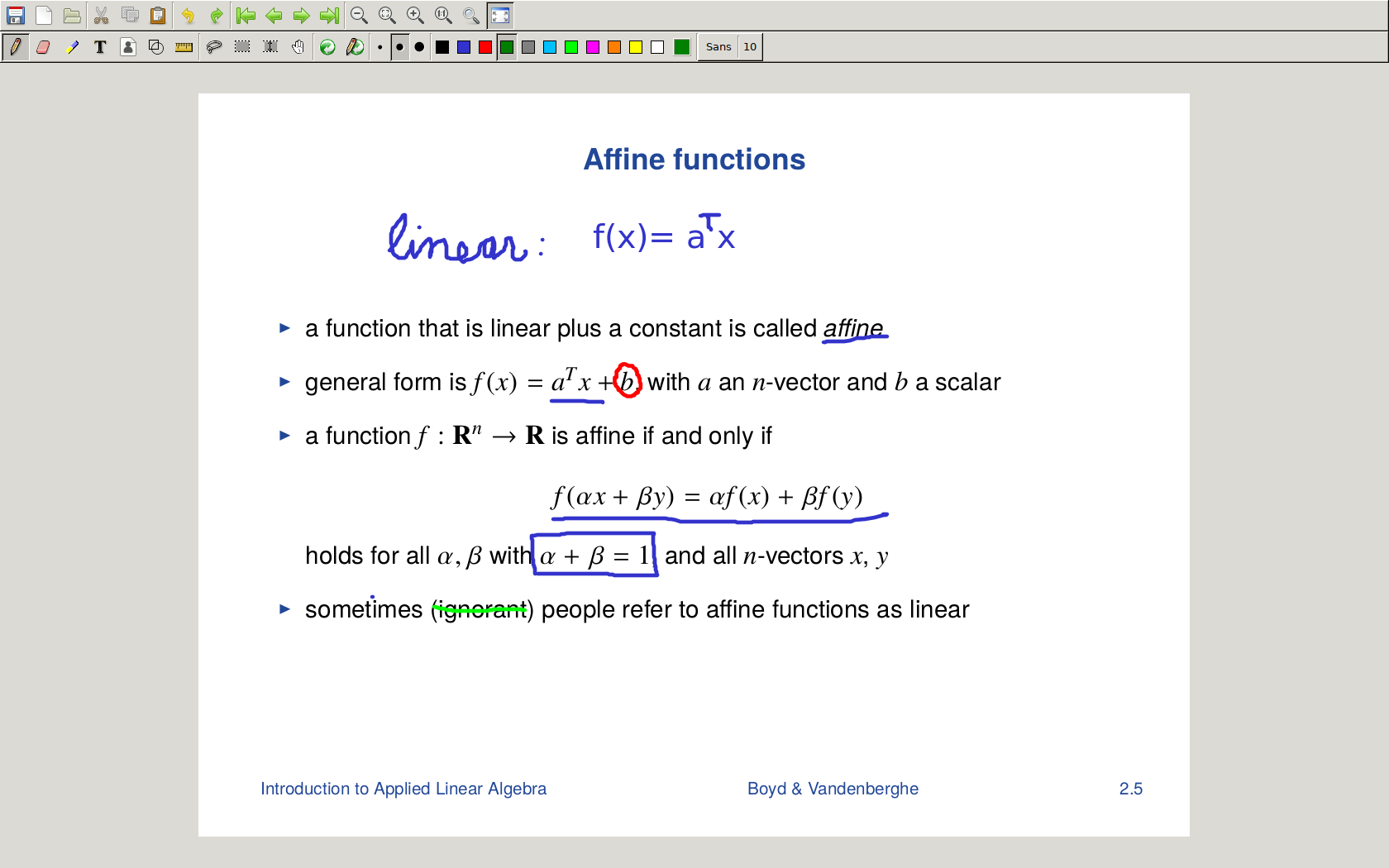Image resolution: width=1389 pixels, height=868 pixels.
Task: Select the Hand tool
Action: 297,47
